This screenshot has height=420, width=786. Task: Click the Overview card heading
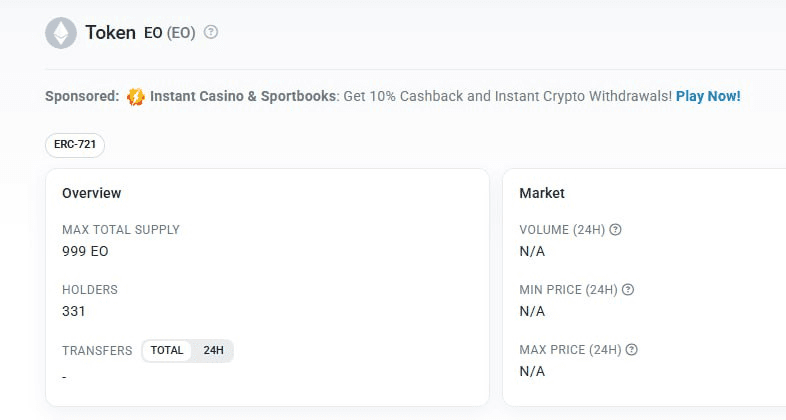tap(91, 193)
